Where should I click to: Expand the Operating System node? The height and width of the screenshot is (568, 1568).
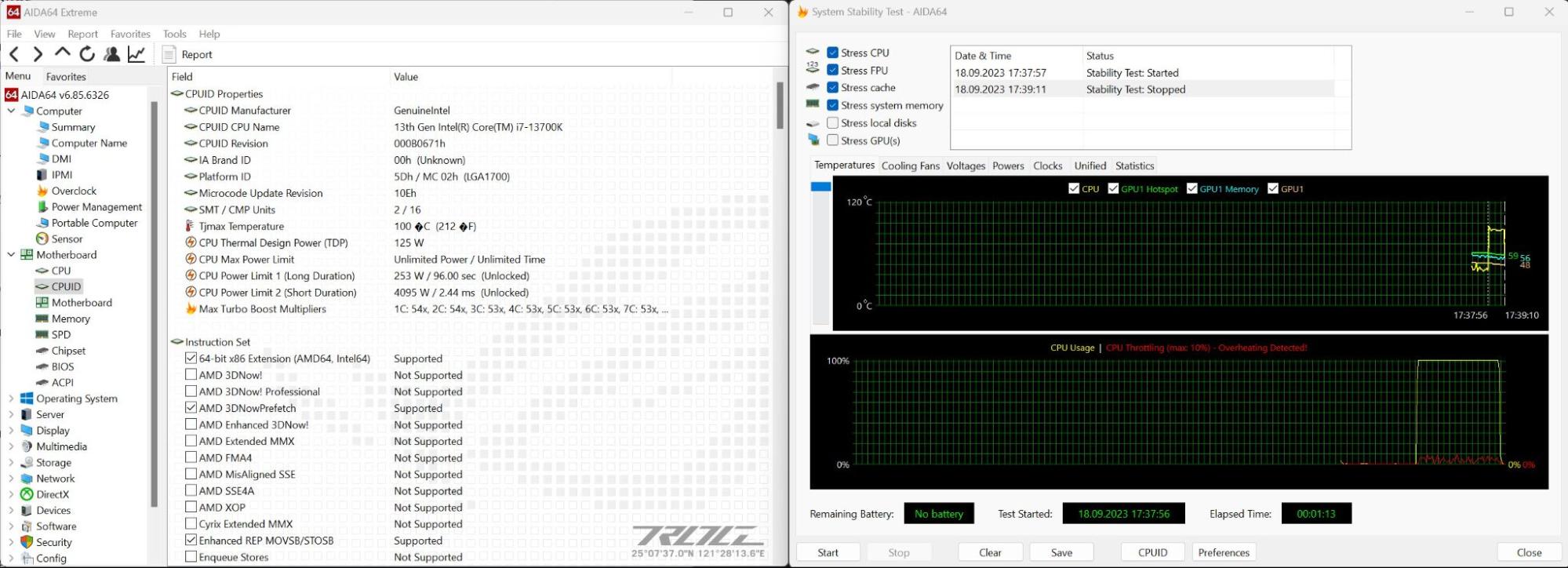click(11, 399)
